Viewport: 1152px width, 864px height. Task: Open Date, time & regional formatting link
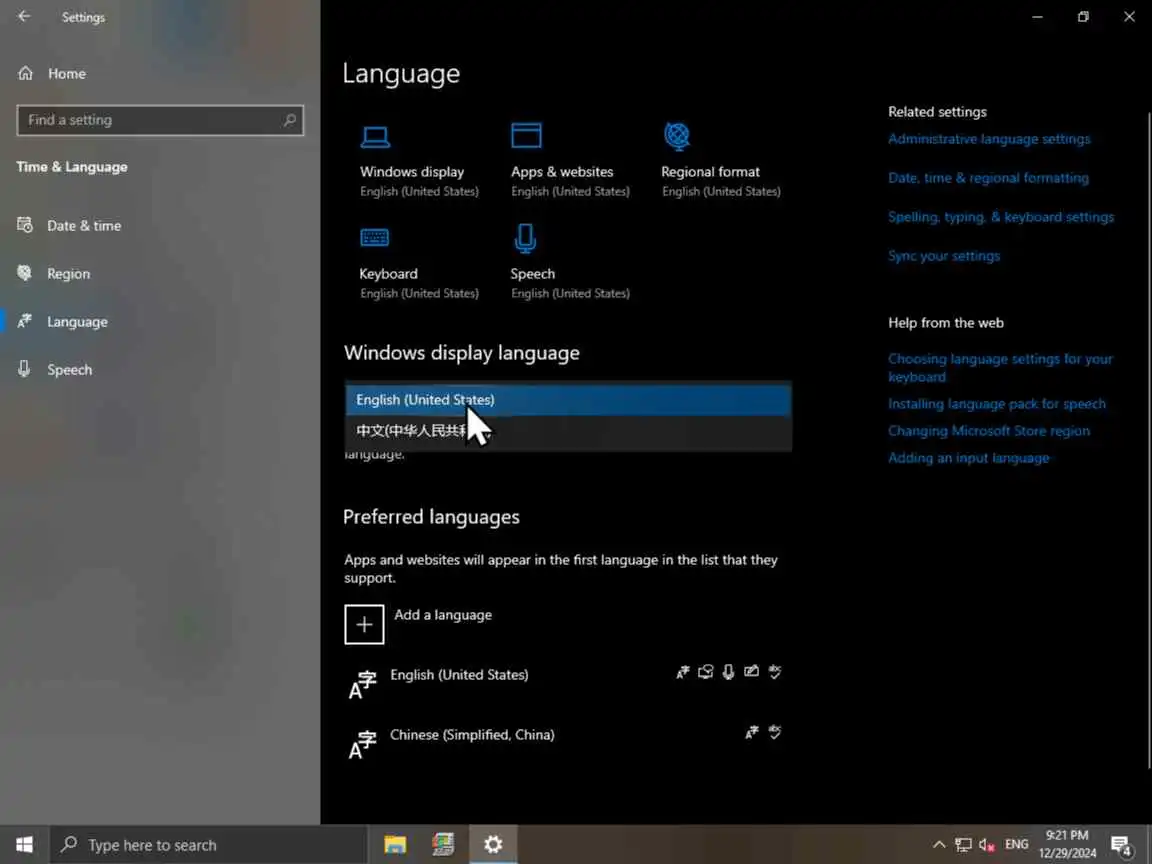[x=988, y=178]
